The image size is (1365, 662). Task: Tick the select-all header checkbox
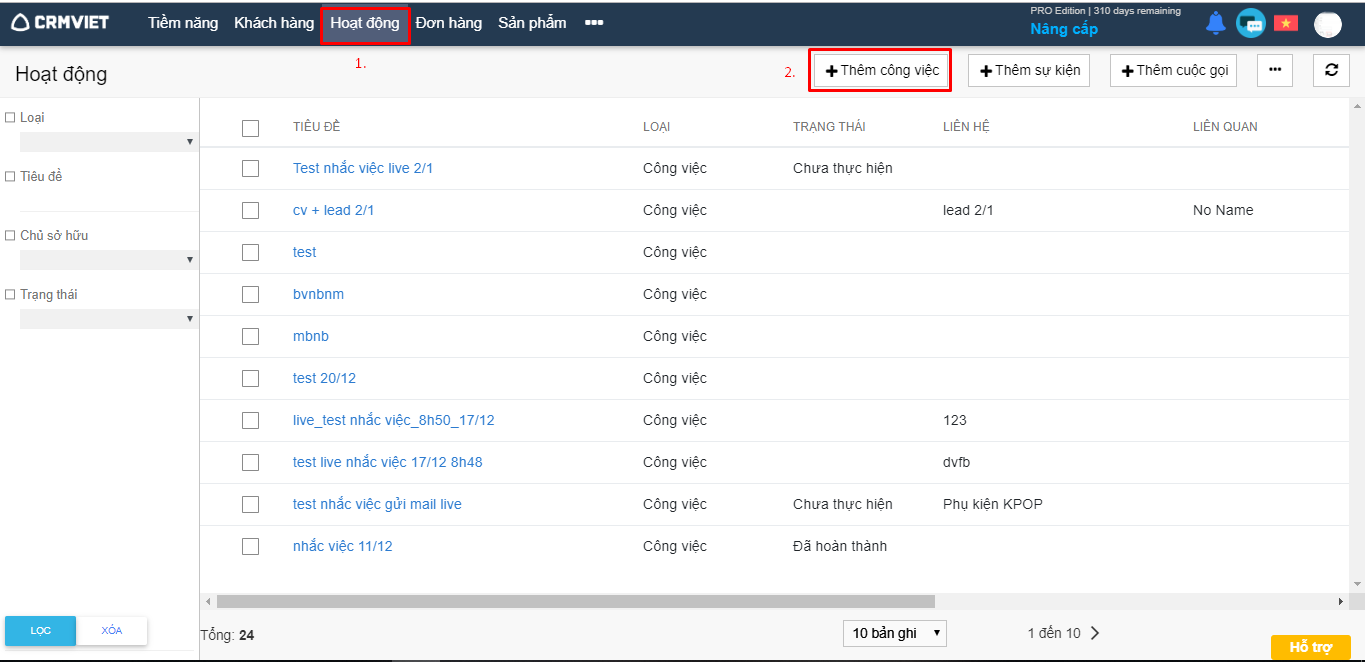(x=250, y=128)
